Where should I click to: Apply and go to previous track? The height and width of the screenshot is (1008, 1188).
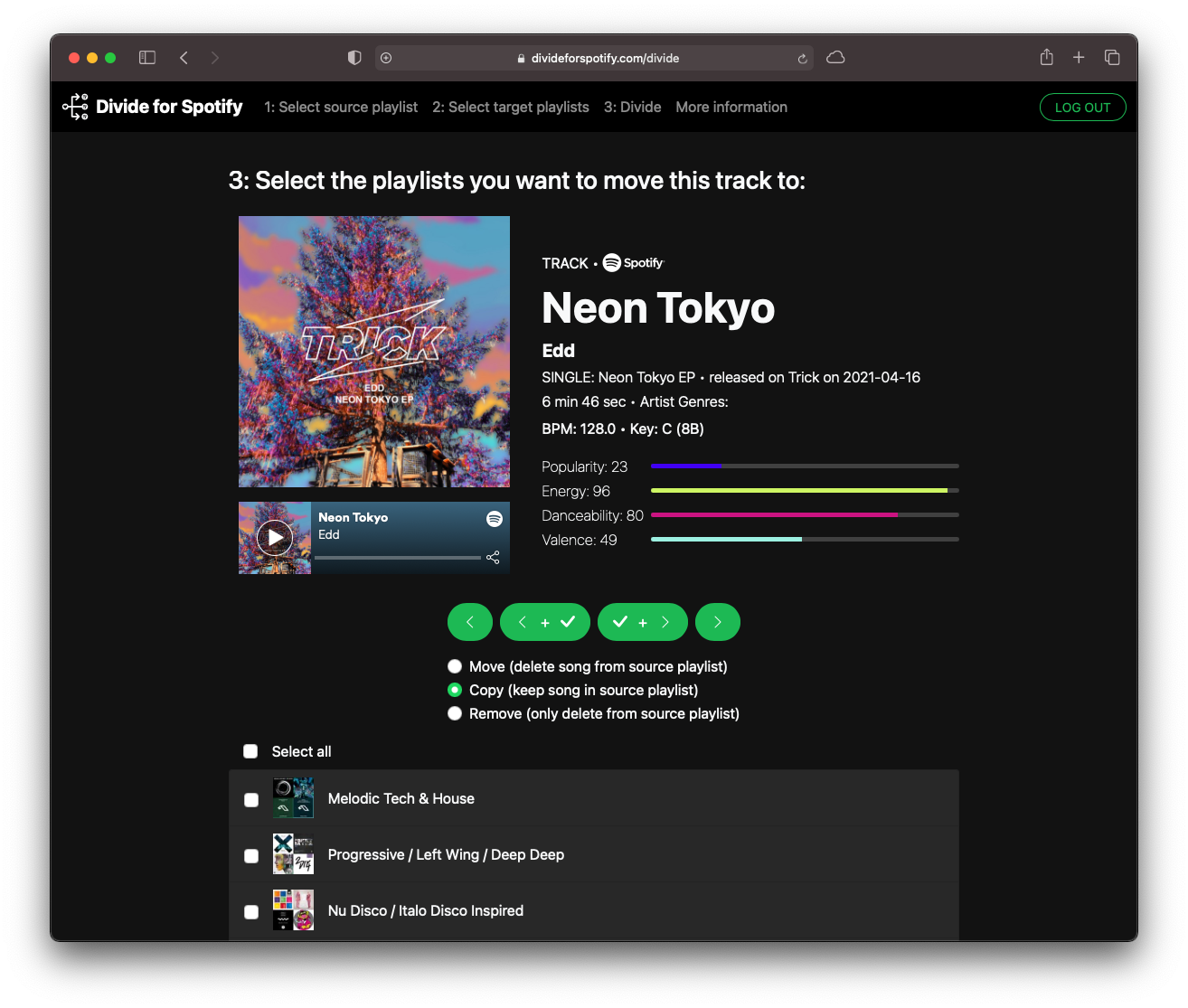pos(545,622)
